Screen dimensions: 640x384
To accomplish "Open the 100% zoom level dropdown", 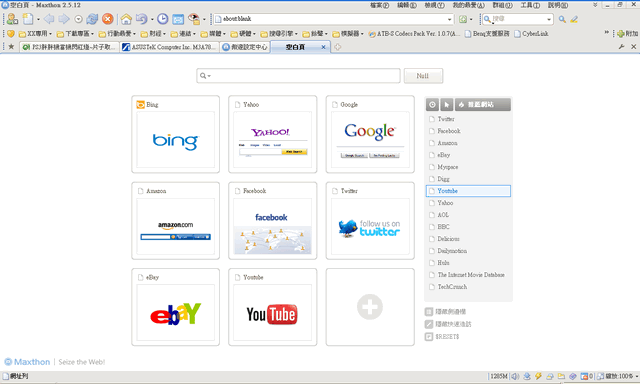I will tap(636, 376).
